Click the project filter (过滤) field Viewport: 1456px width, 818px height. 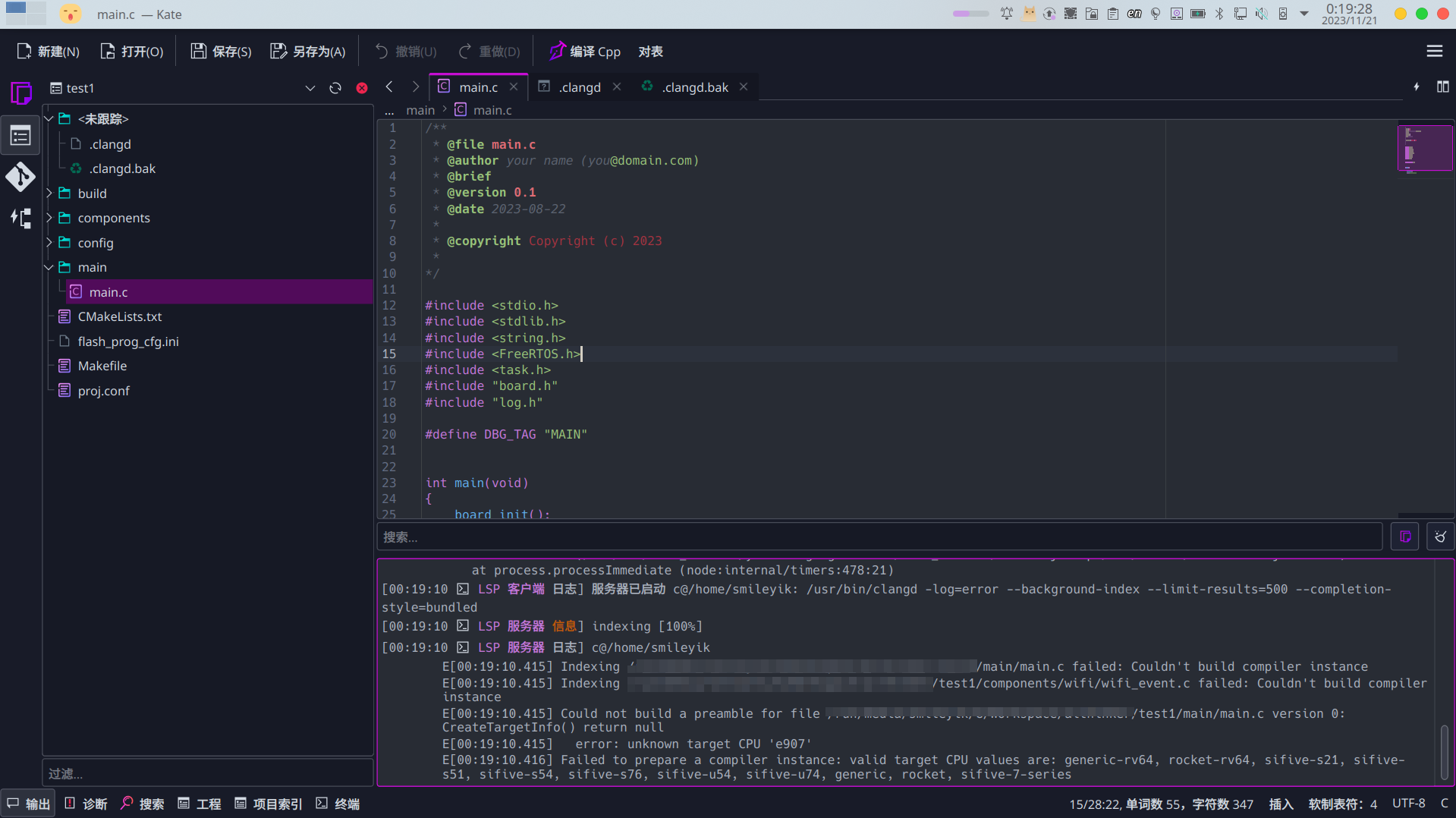207,773
